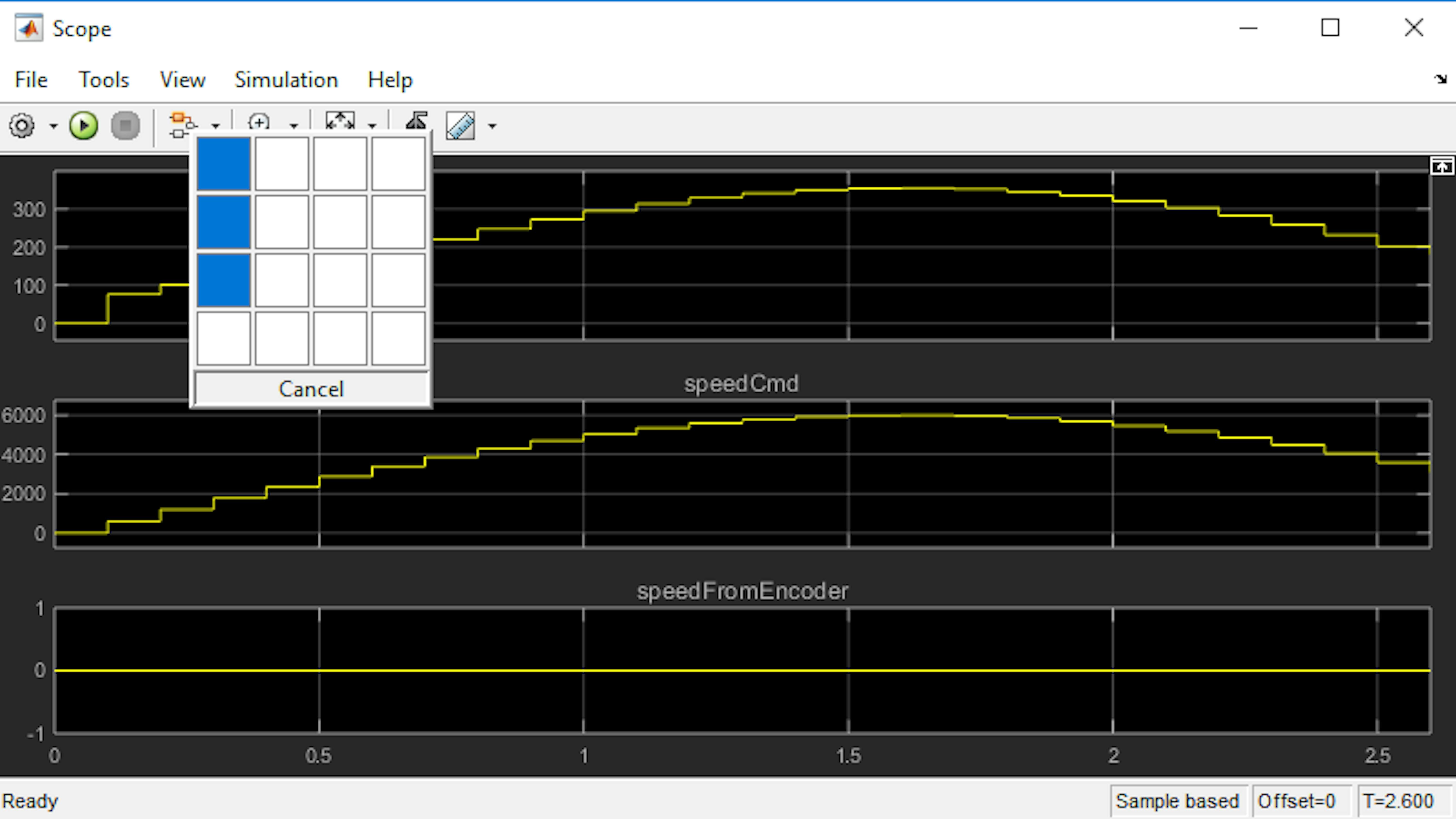The height and width of the screenshot is (819, 1456).
Task: Click the grey Stop simulation button
Action: click(x=125, y=125)
